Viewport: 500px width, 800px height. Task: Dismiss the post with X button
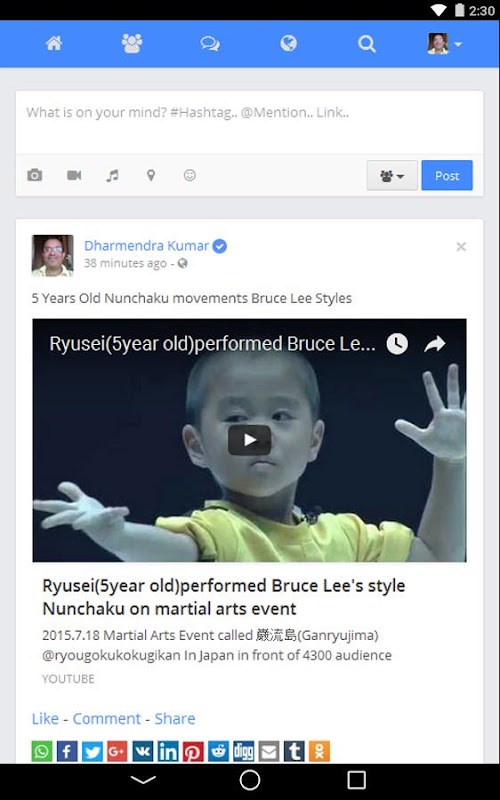461,247
